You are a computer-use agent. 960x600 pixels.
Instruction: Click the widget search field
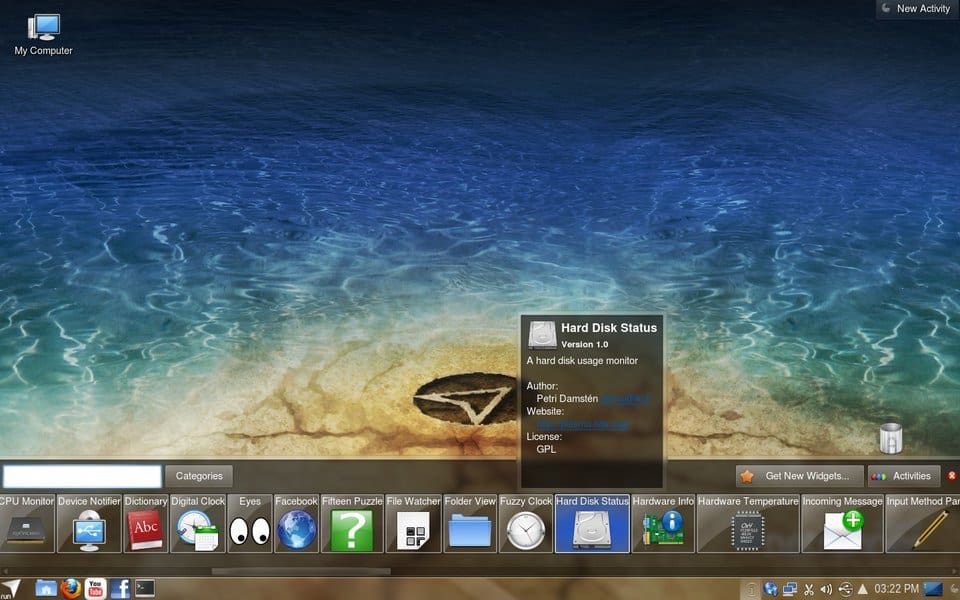pos(82,476)
